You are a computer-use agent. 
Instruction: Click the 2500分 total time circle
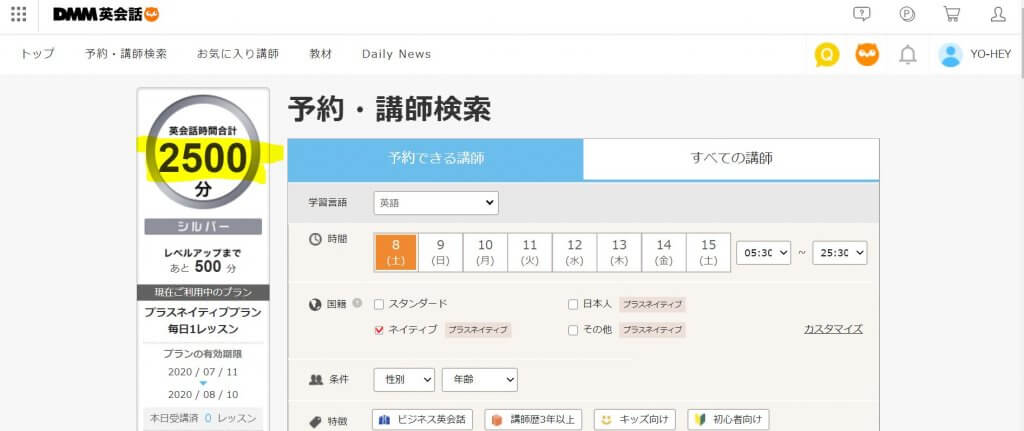click(203, 152)
